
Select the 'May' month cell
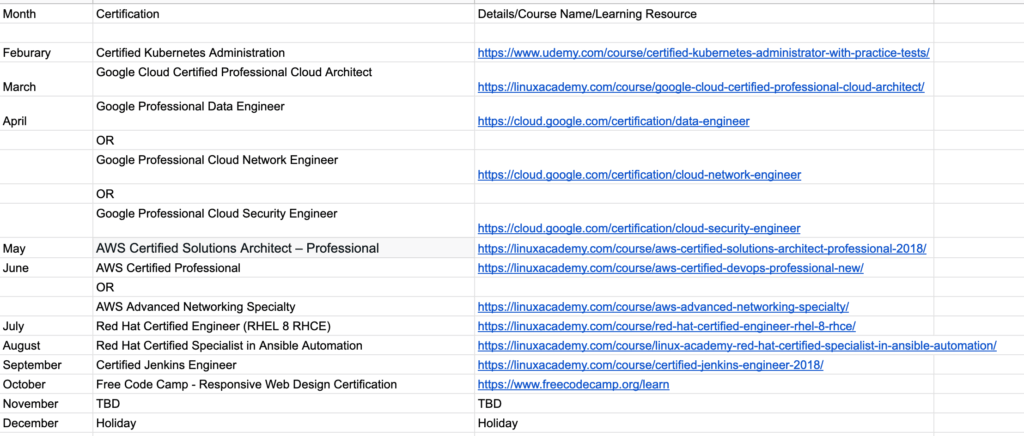46,248
